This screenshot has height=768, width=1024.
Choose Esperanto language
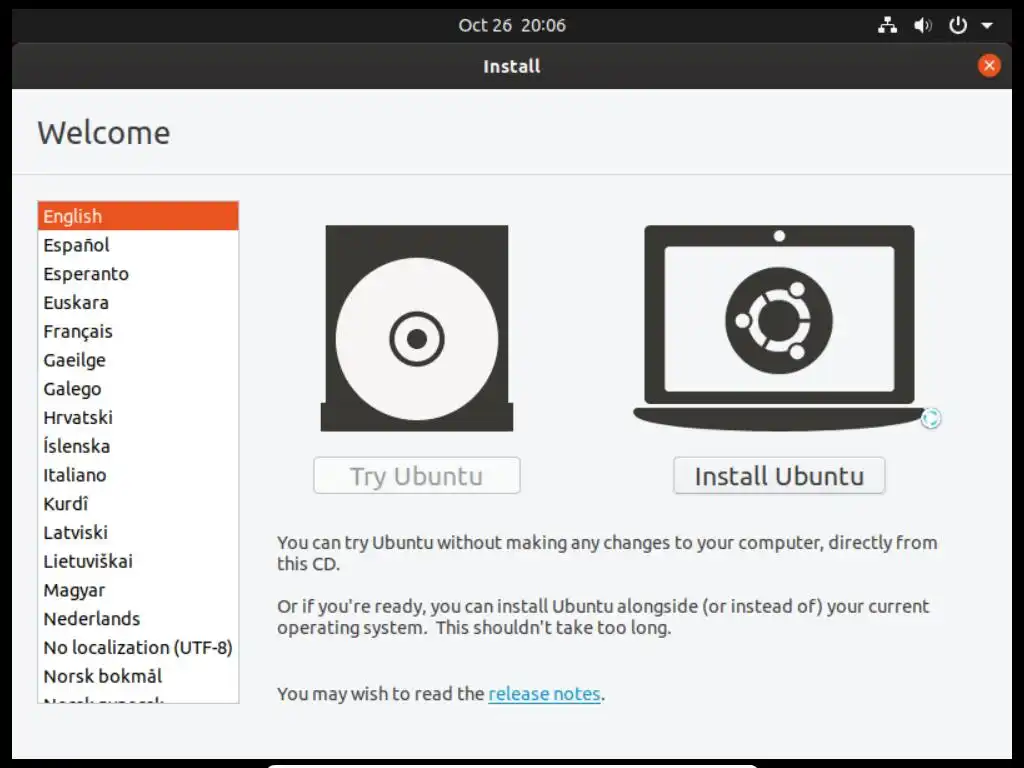138,274
